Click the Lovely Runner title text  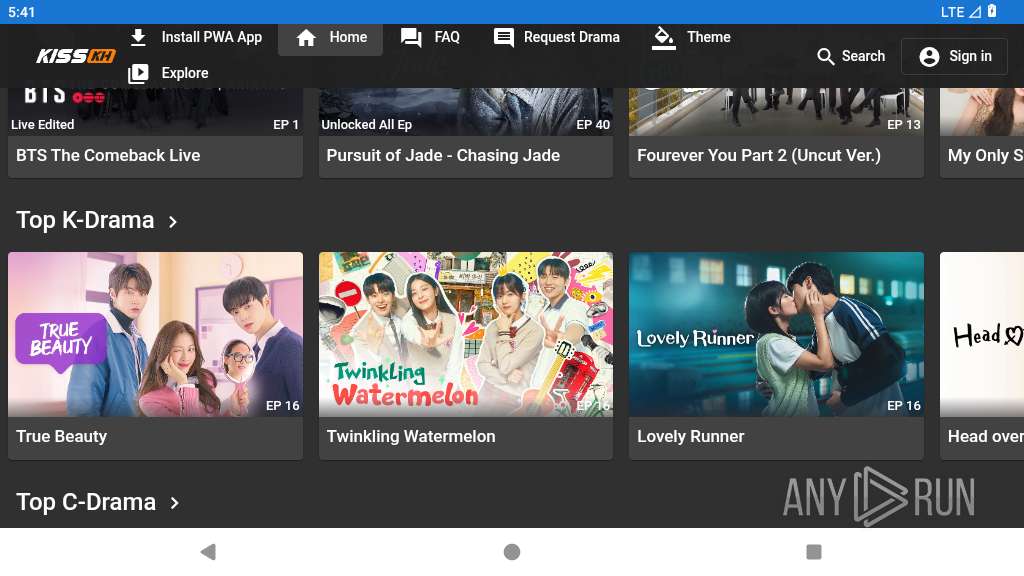[690, 436]
